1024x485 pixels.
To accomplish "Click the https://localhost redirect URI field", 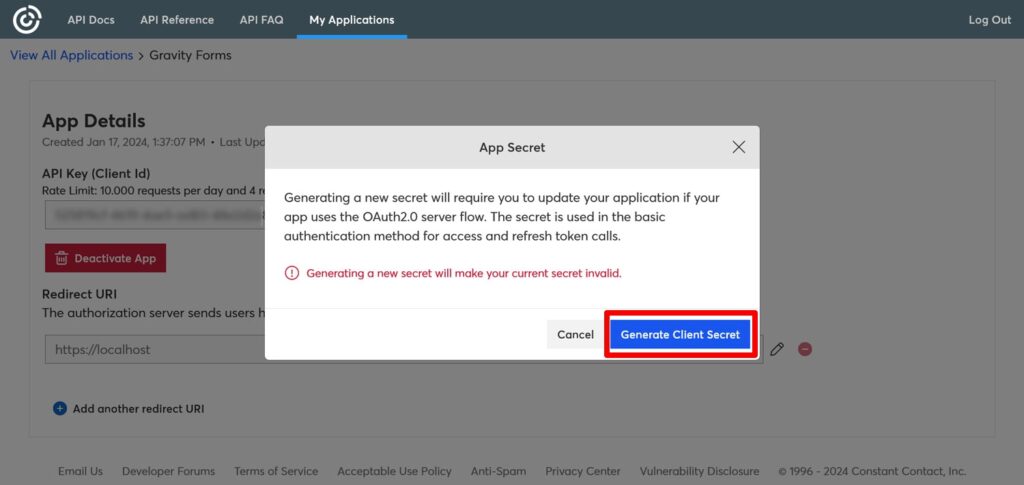I will 150,349.
